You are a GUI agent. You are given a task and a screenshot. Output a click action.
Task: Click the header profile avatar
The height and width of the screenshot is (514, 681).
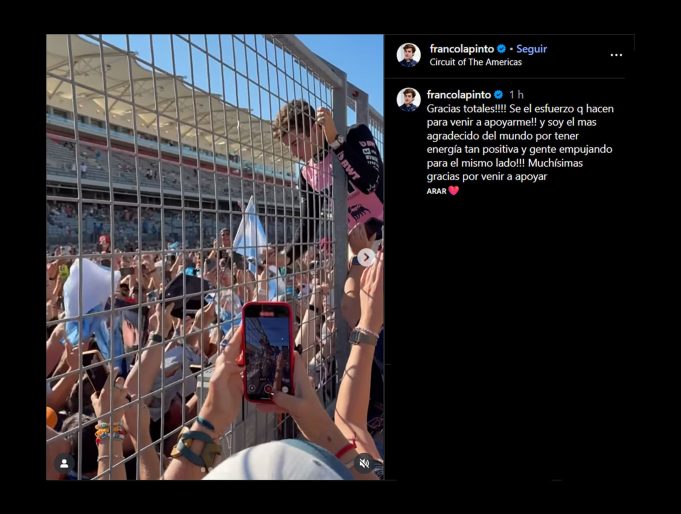point(409,55)
